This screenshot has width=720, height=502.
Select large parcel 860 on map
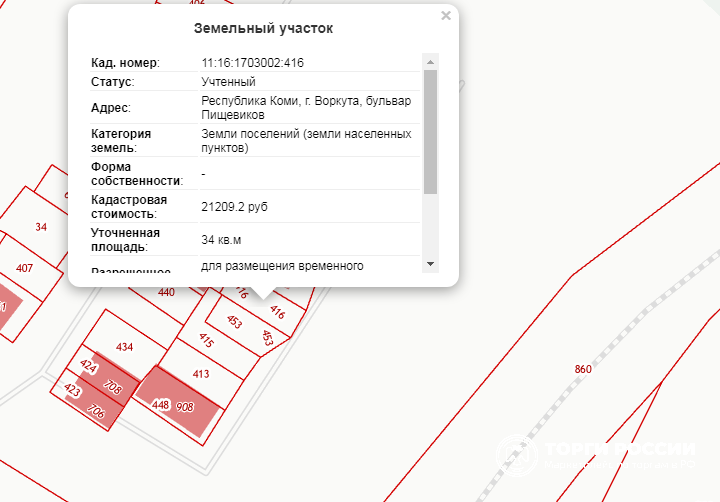point(583,370)
